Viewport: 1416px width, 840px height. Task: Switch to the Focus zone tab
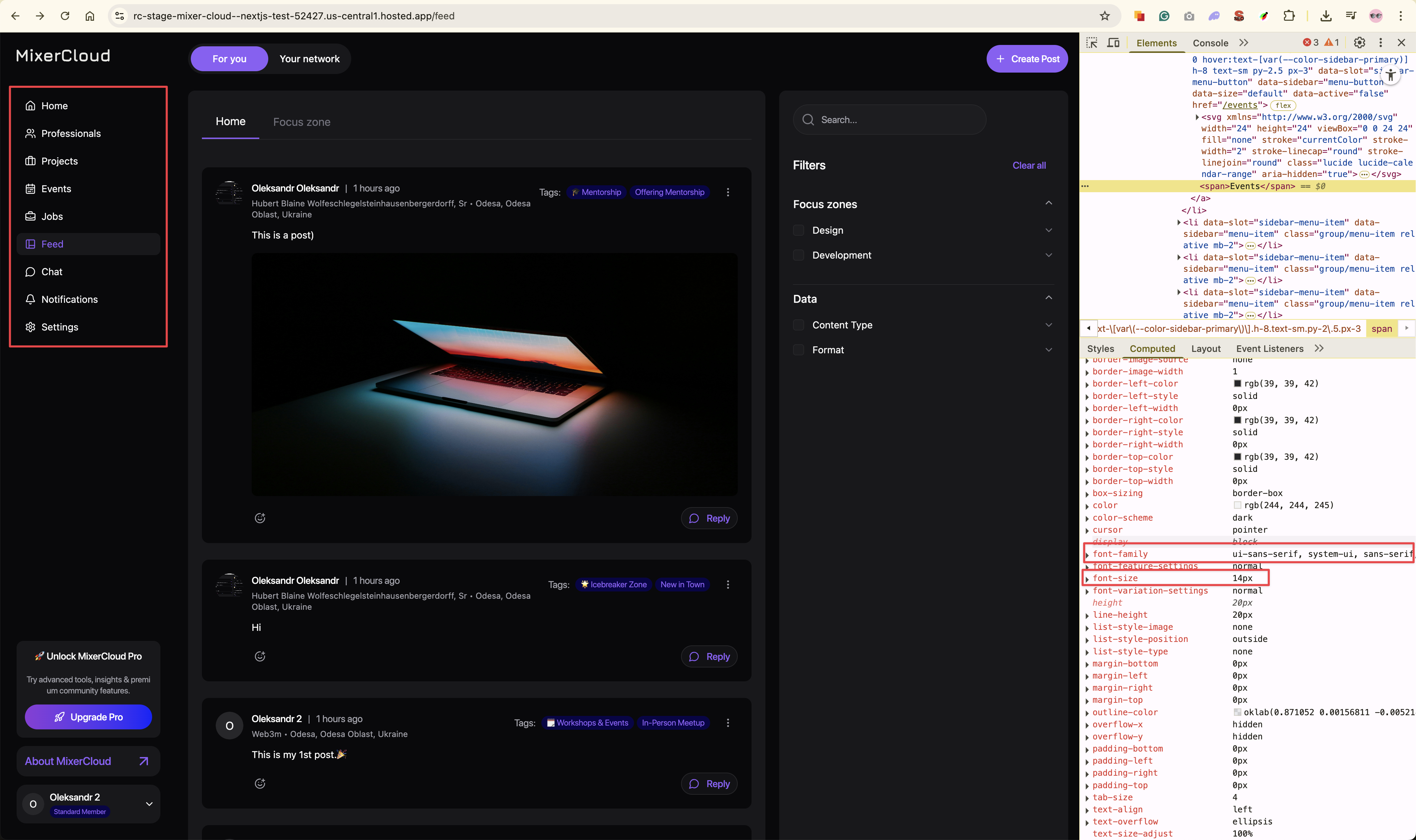coord(302,122)
